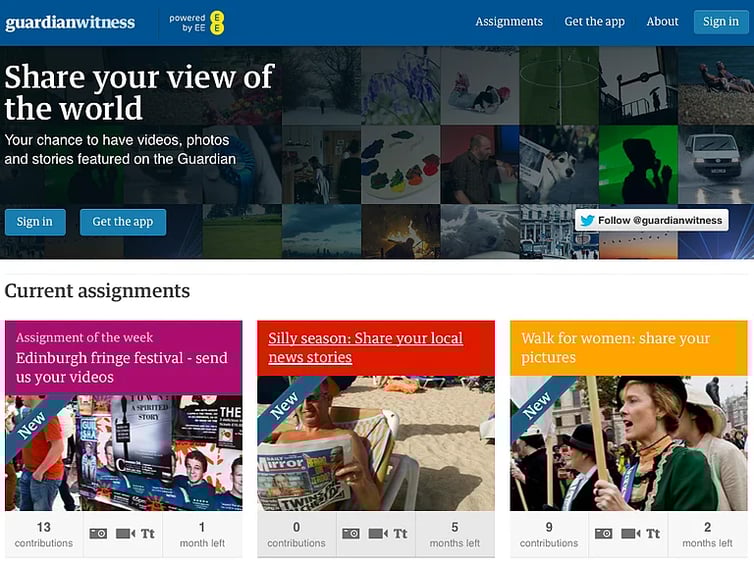The image size is (754, 564).
Task: Click Tt text icon on Silly season card
Action: point(400,534)
